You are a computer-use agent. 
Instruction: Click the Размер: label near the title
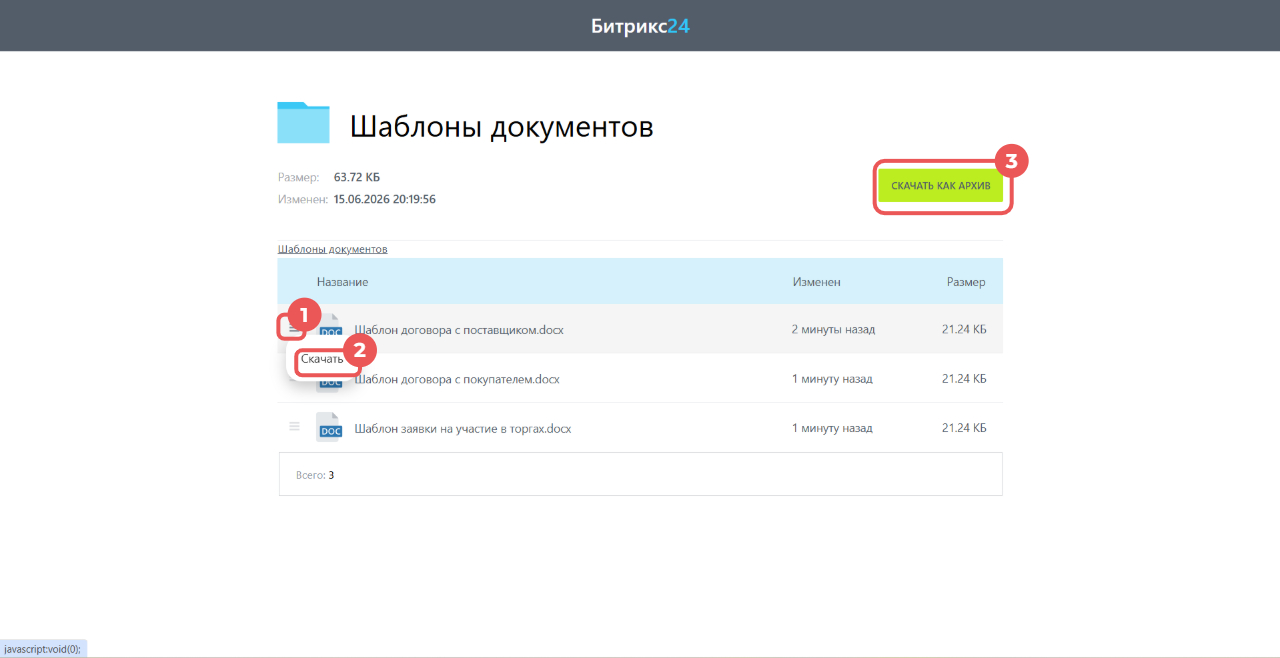tap(299, 177)
